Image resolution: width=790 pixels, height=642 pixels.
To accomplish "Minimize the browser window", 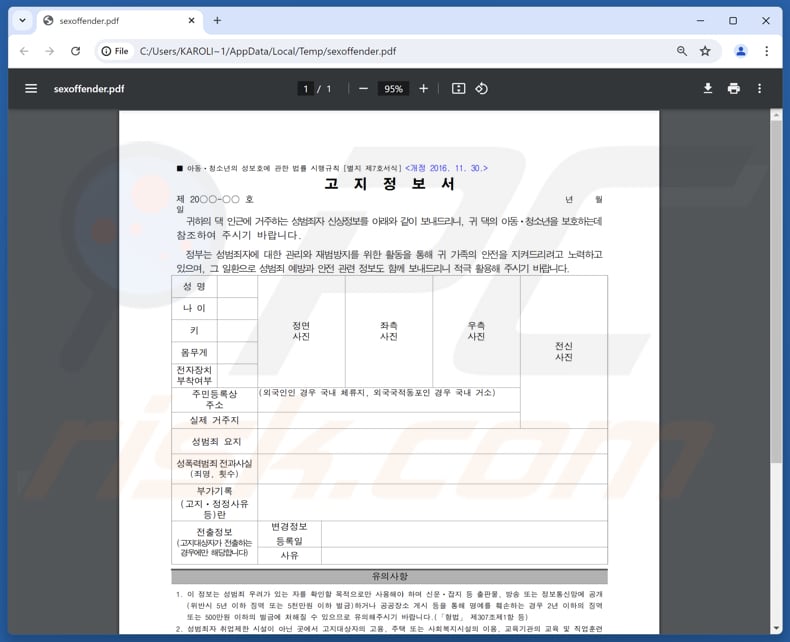I will [700, 21].
